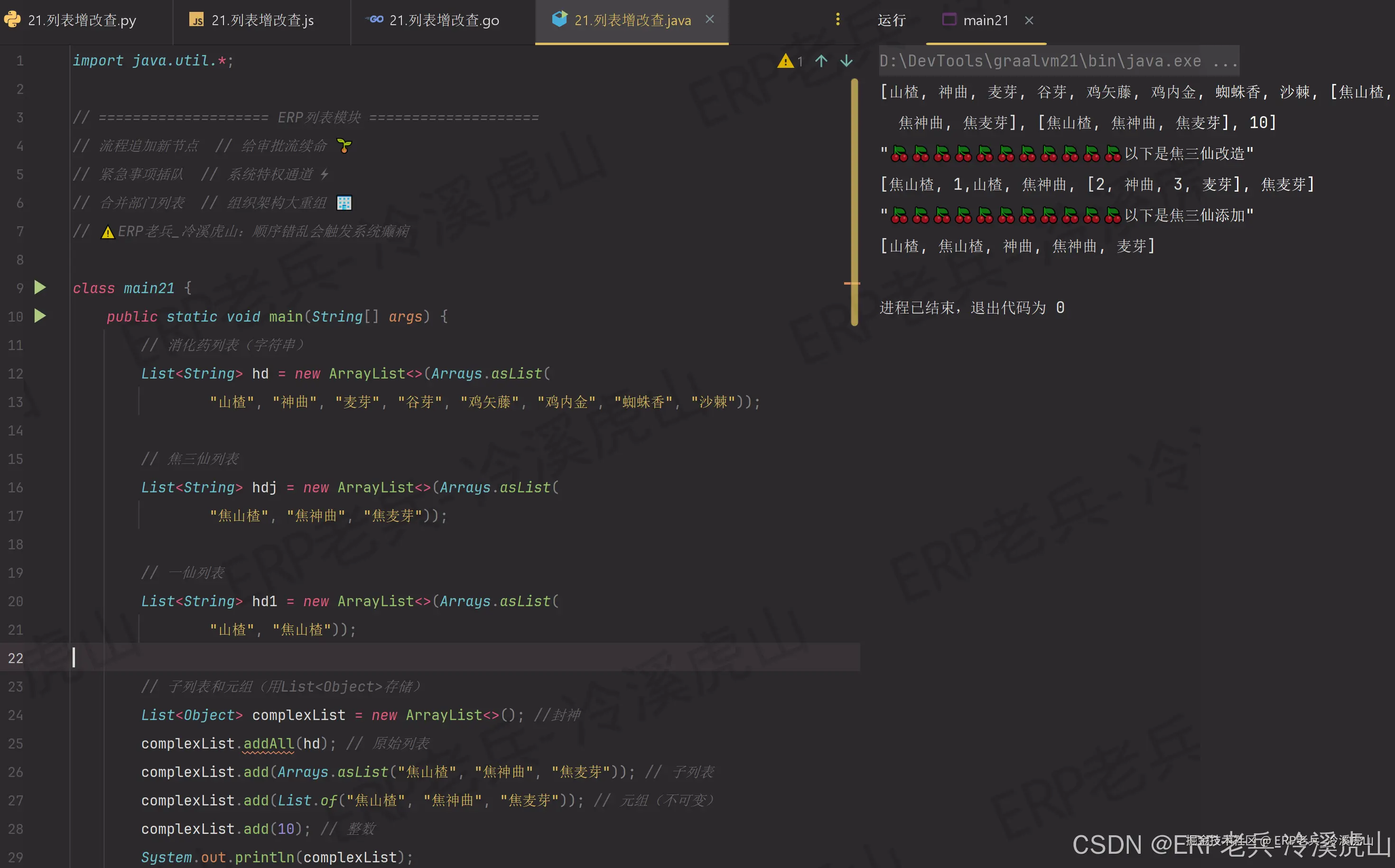The image size is (1395, 868).
Task: Click the java.exe command line in console
Action: point(1058,61)
